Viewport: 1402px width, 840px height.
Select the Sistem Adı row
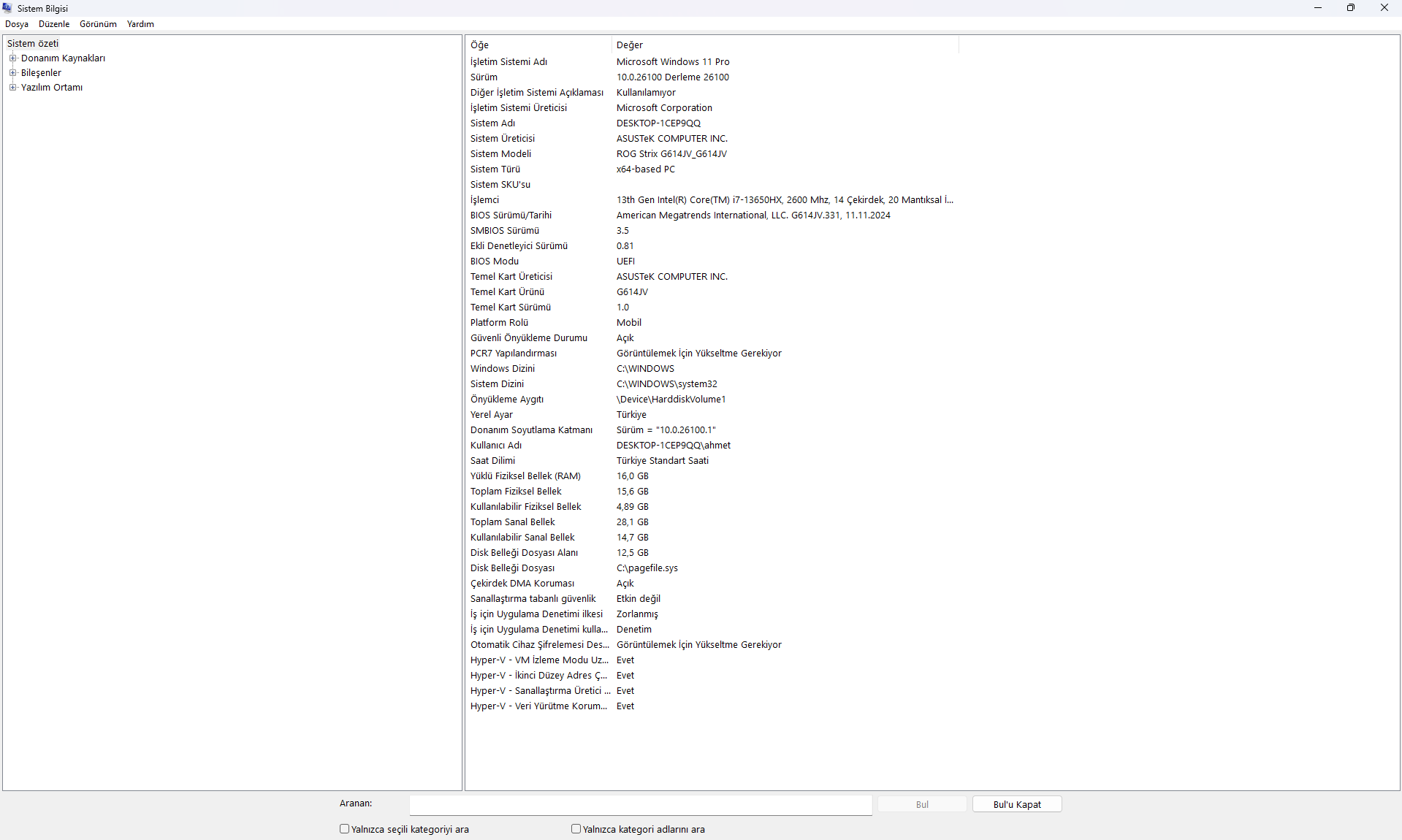click(712, 123)
